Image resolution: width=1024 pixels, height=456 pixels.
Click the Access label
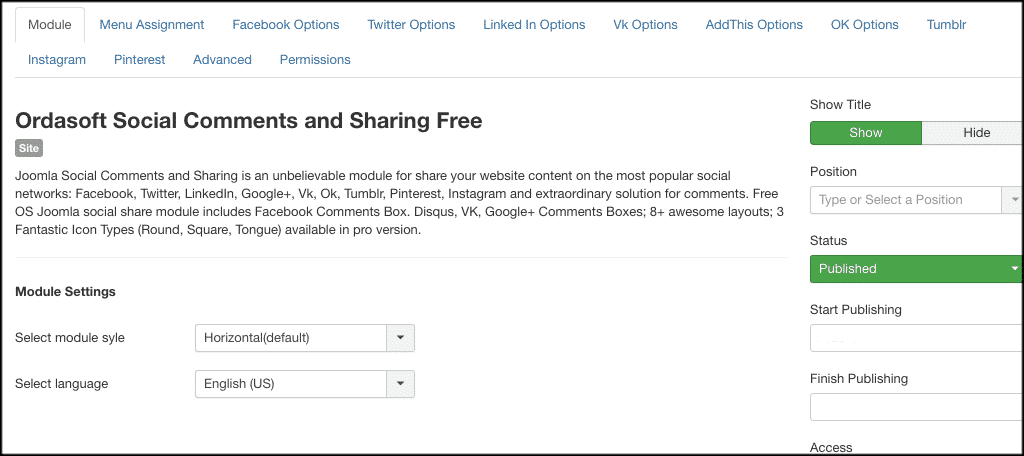click(831, 448)
